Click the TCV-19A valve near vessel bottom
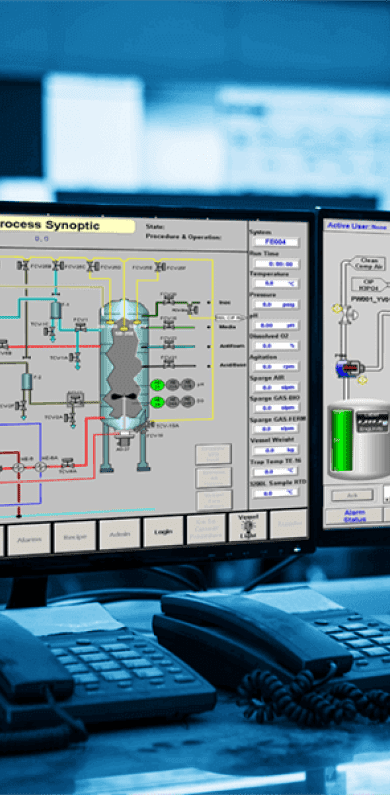 click(150, 425)
